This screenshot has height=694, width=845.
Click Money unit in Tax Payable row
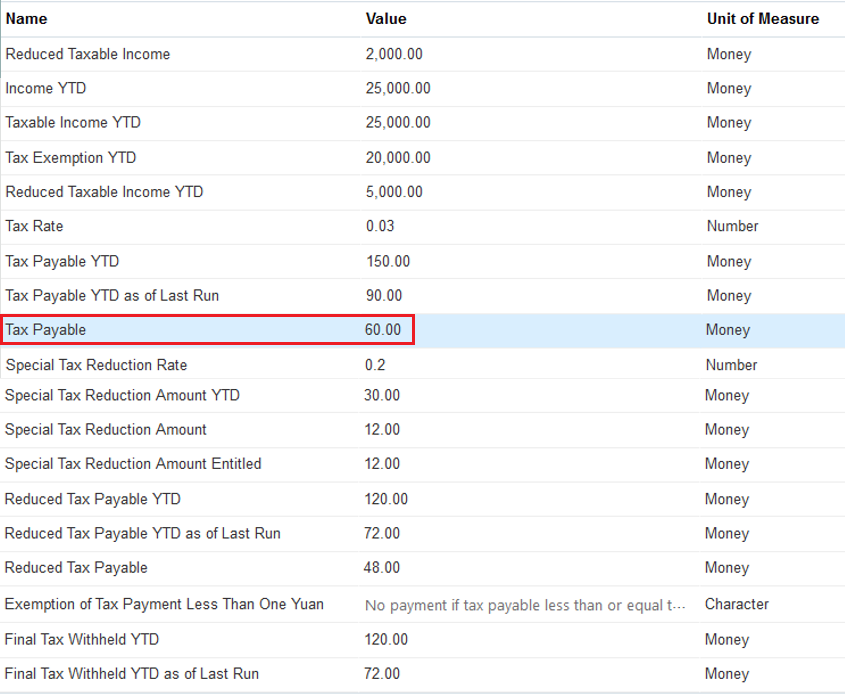click(x=728, y=330)
